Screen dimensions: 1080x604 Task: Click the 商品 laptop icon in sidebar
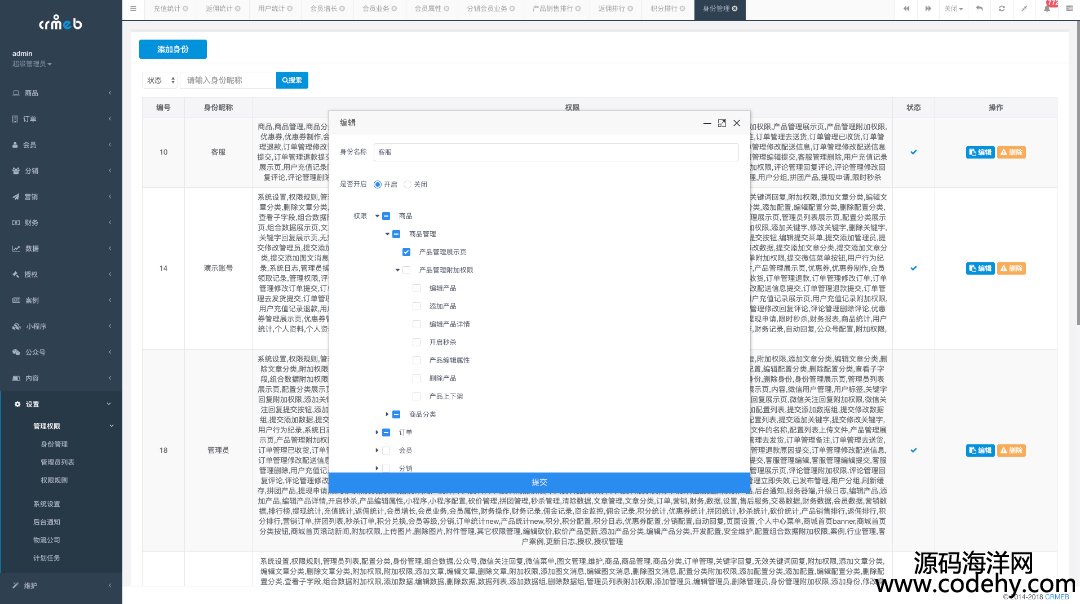click(16, 93)
